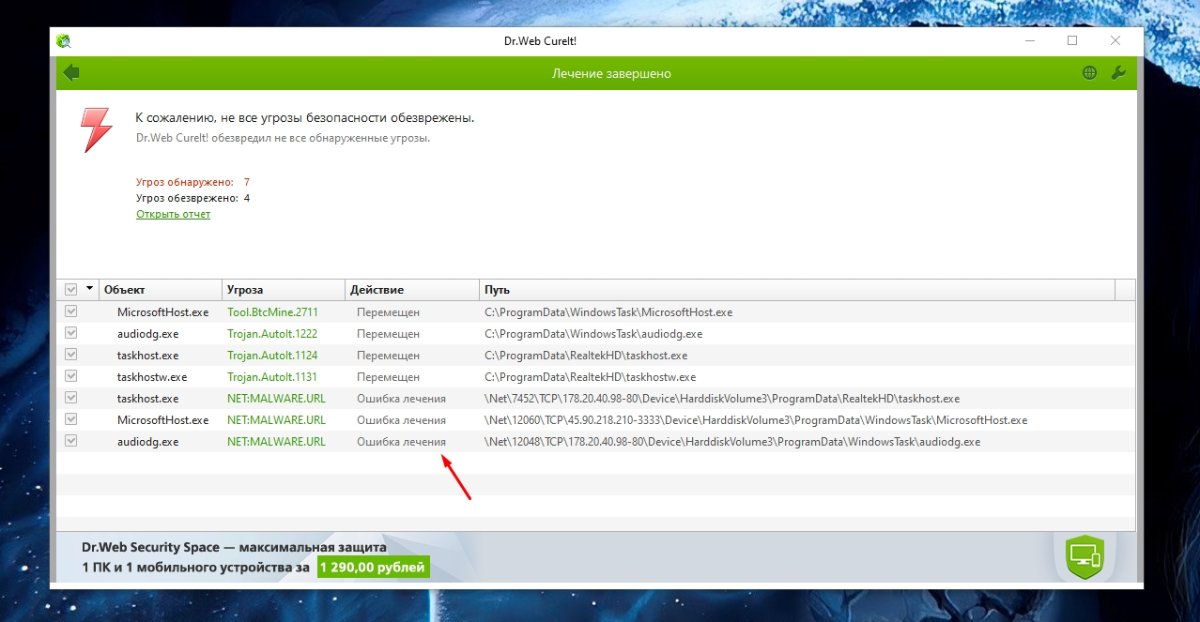Open NET:MALWARE.URL link in \Net\12060 row
The image size is (1200, 622).
276,420
